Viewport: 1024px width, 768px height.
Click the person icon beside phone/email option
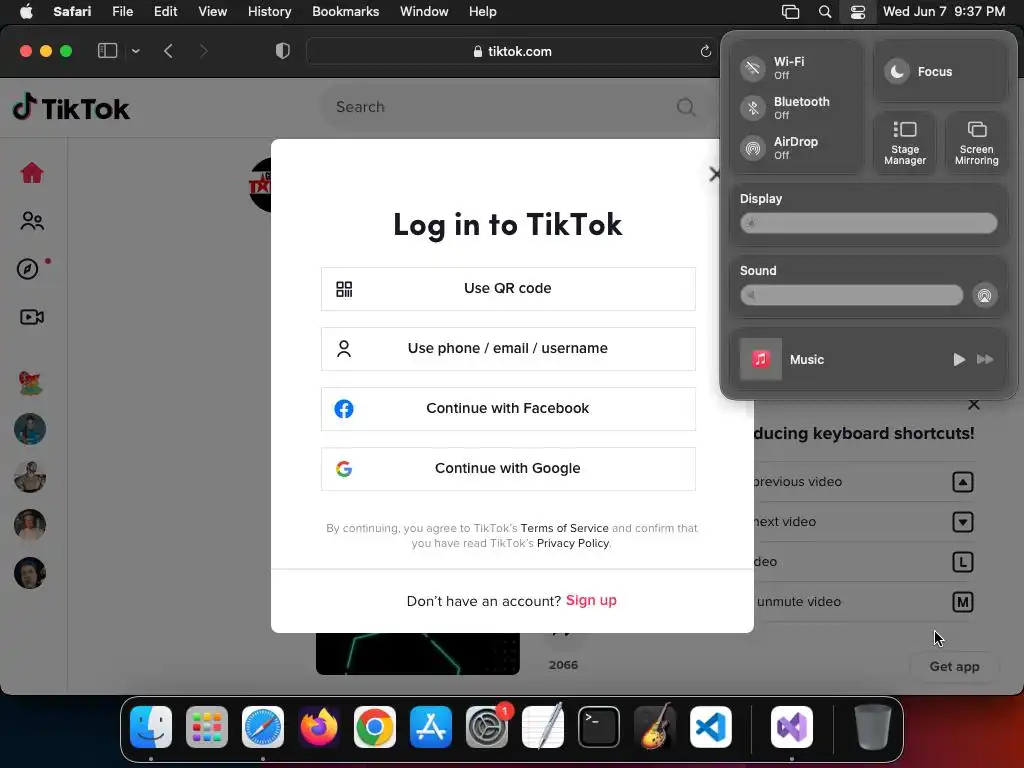point(344,349)
